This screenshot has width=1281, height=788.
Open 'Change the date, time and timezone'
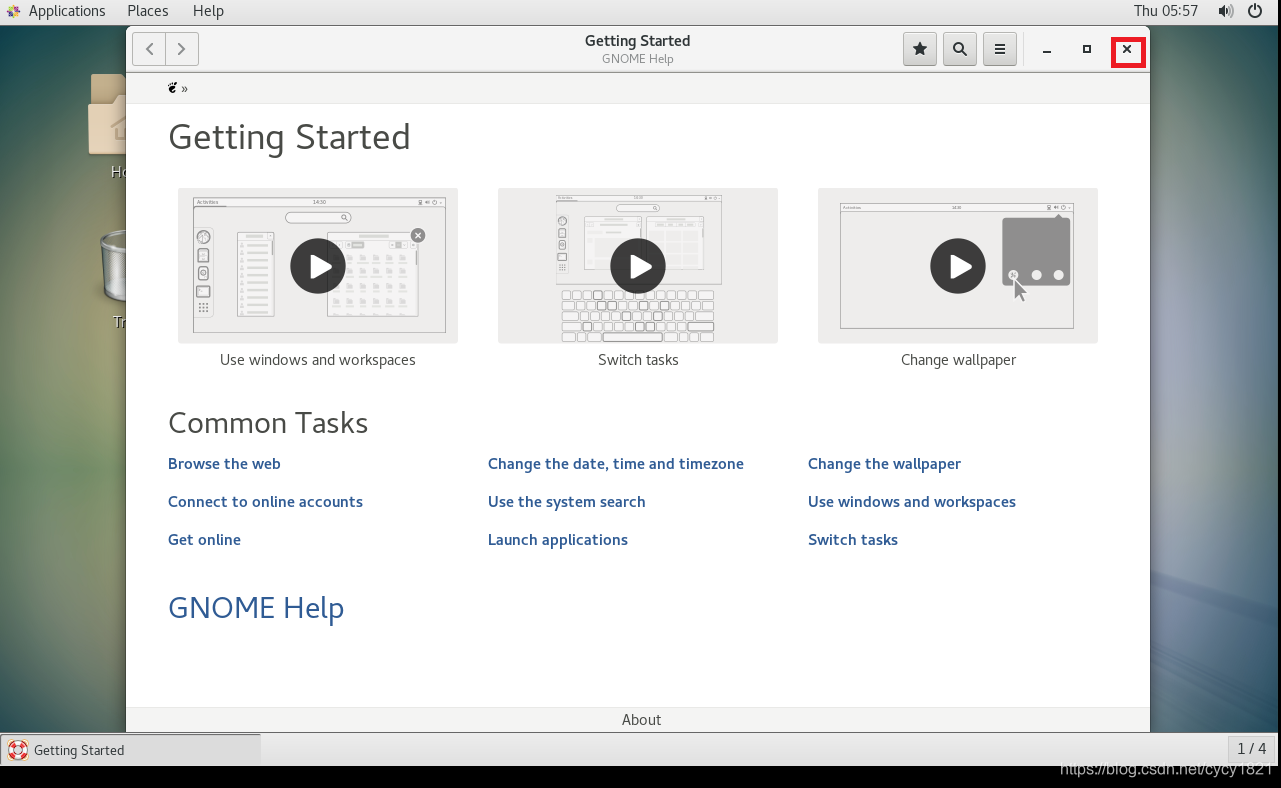[x=616, y=464]
